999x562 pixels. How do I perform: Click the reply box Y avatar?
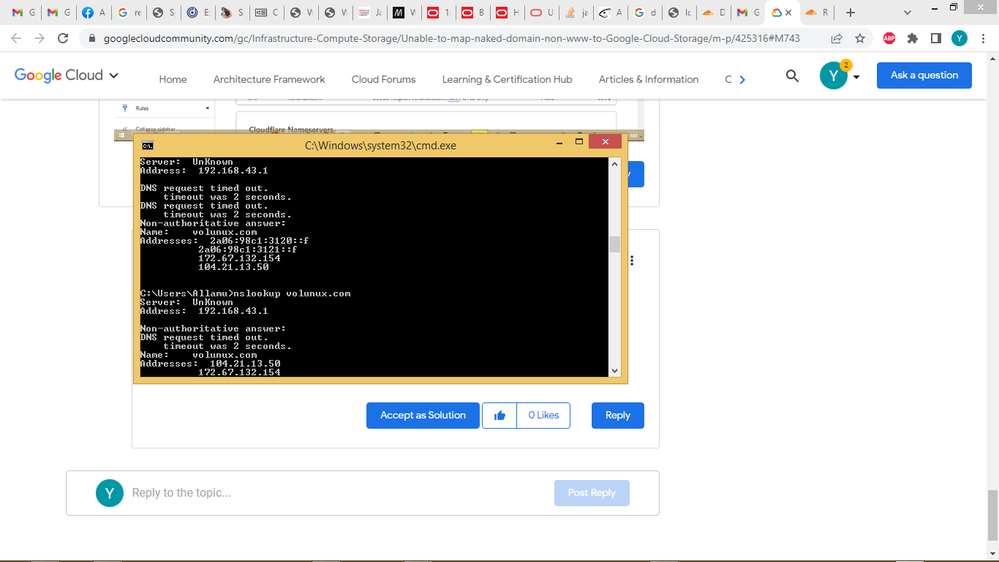point(110,493)
